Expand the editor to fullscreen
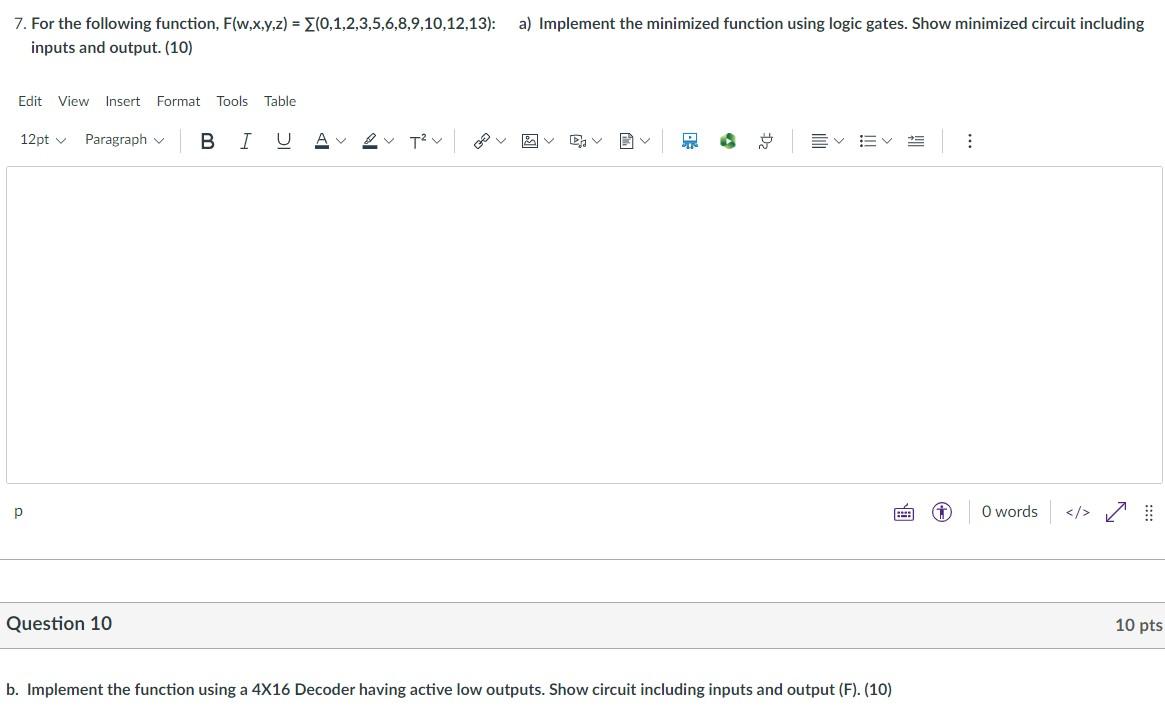This screenshot has width=1165, height=706. (1116, 511)
